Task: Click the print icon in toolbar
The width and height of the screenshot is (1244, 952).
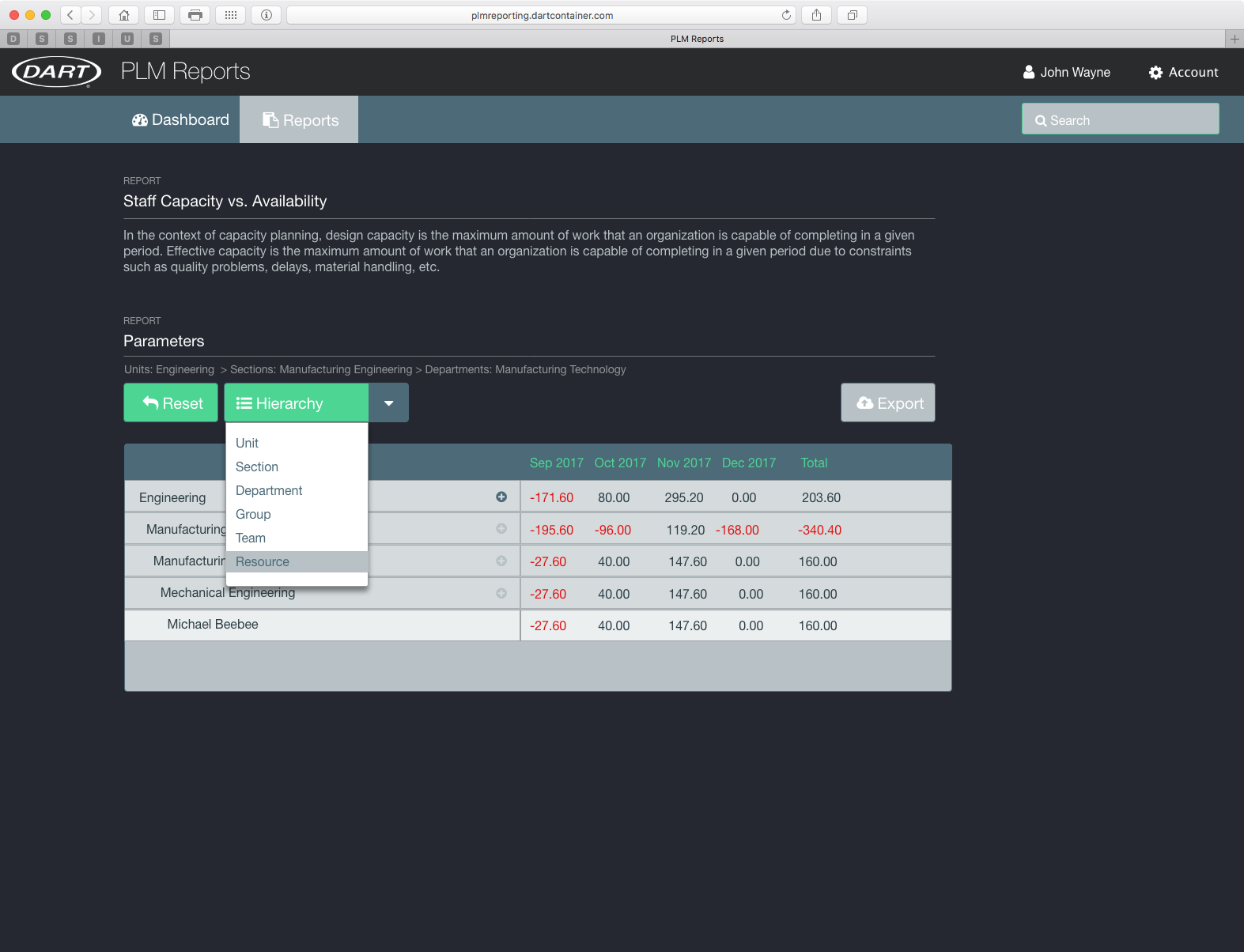Action: [x=195, y=15]
